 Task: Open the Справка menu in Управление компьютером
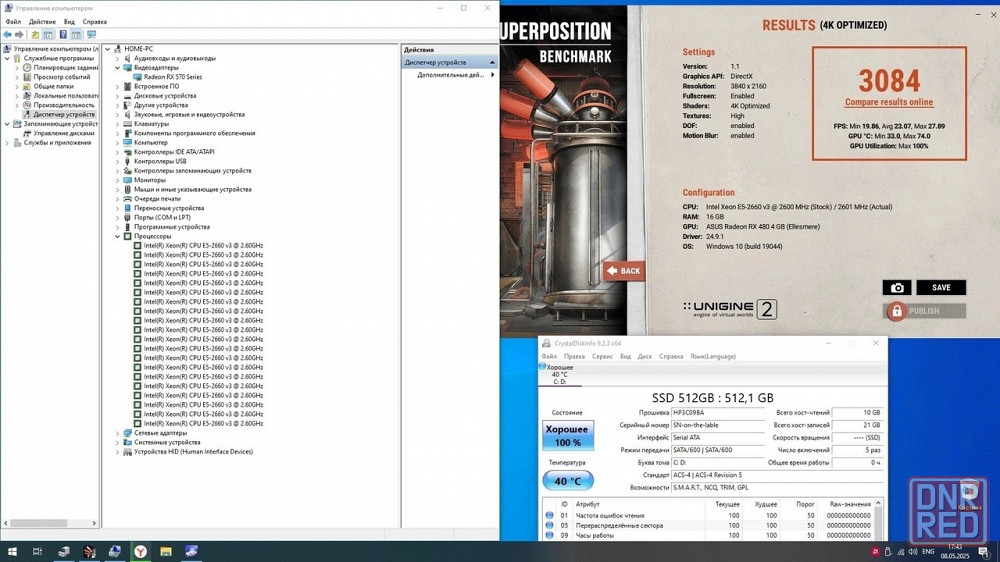pyautogui.click(x=94, y=22)
